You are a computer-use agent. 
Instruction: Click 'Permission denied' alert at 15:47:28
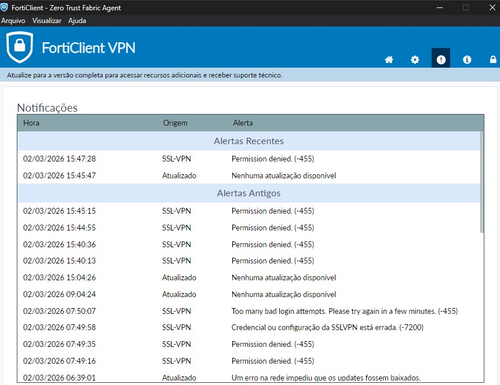273,159
